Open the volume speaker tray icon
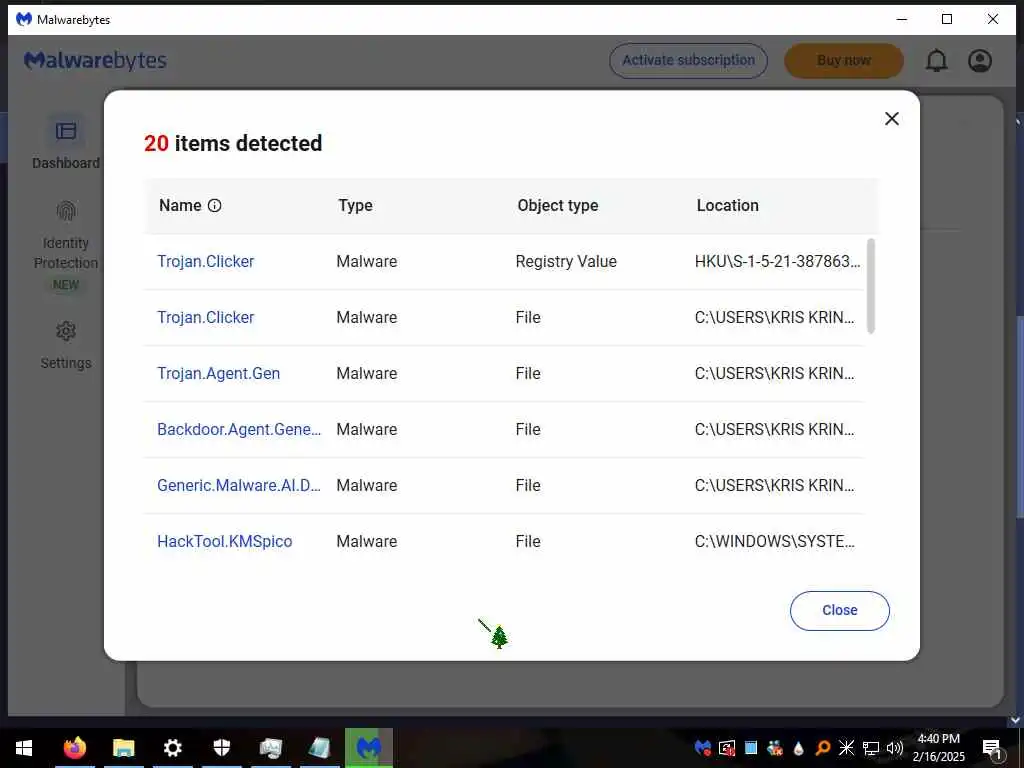This screenshot has height=768, width=1024. (x=895, y=748)
